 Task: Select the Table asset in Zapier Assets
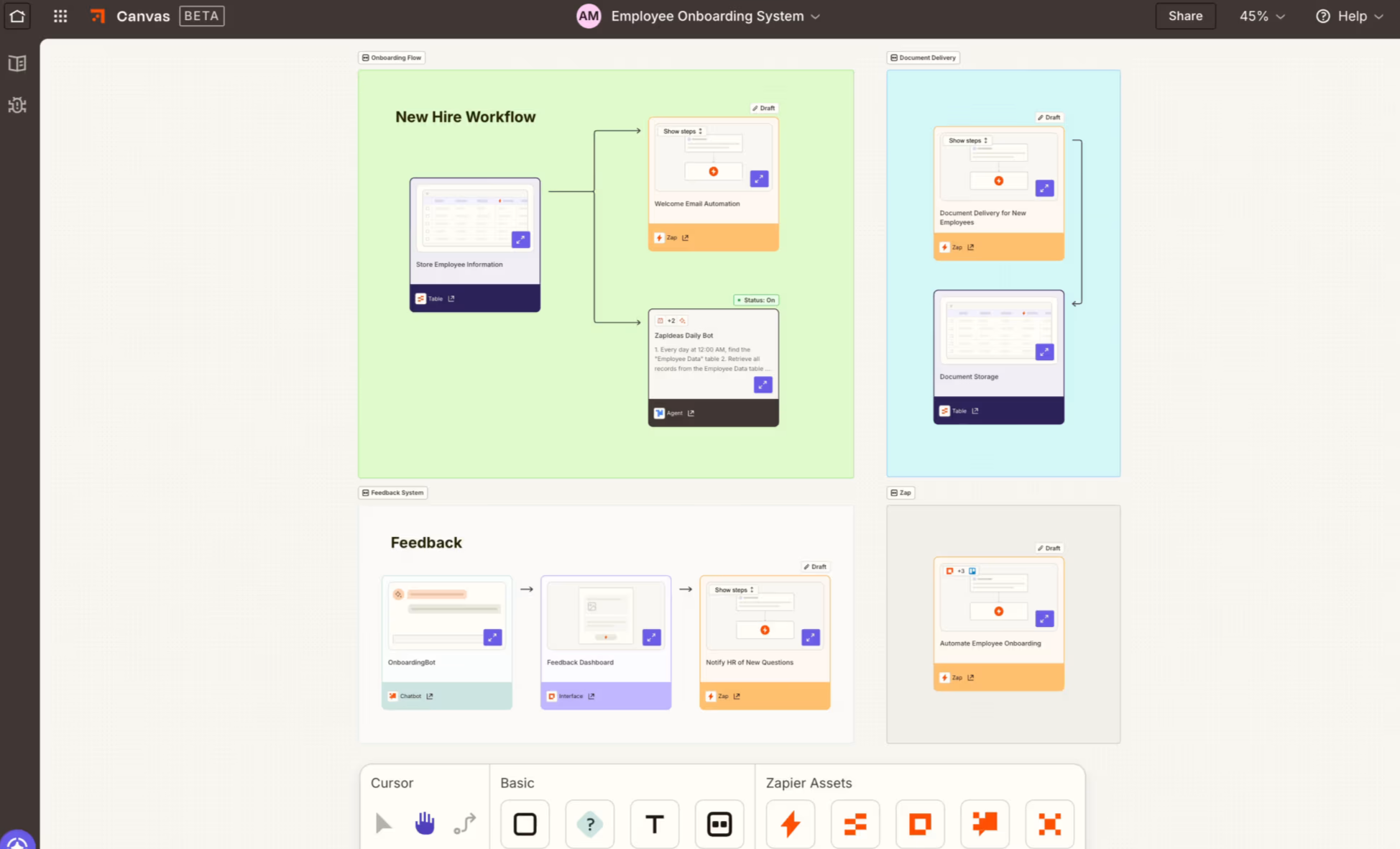click(855, 824)
